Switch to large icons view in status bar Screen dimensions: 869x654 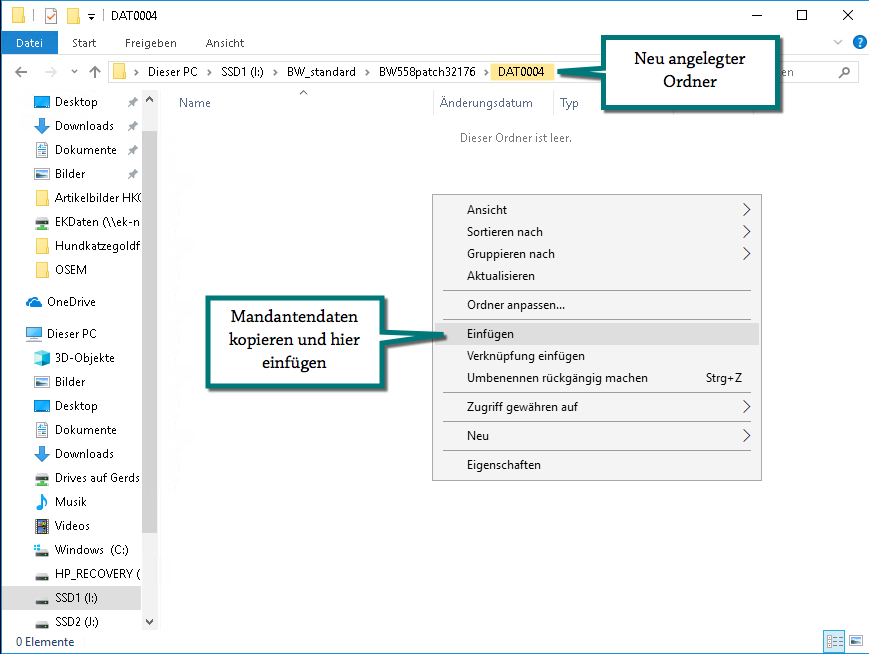[855, 641]
